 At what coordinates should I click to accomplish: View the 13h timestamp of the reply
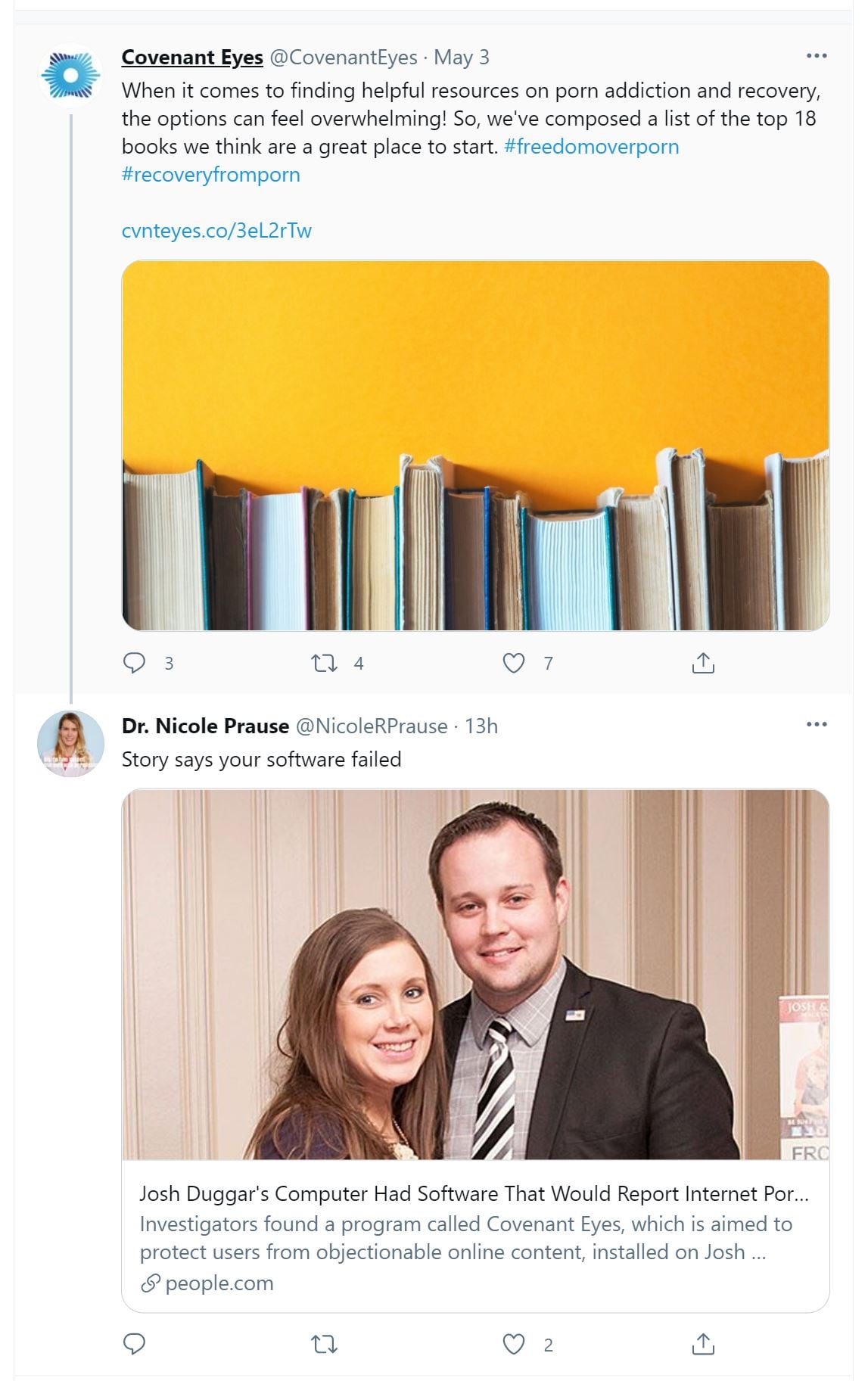click(481, 726)
